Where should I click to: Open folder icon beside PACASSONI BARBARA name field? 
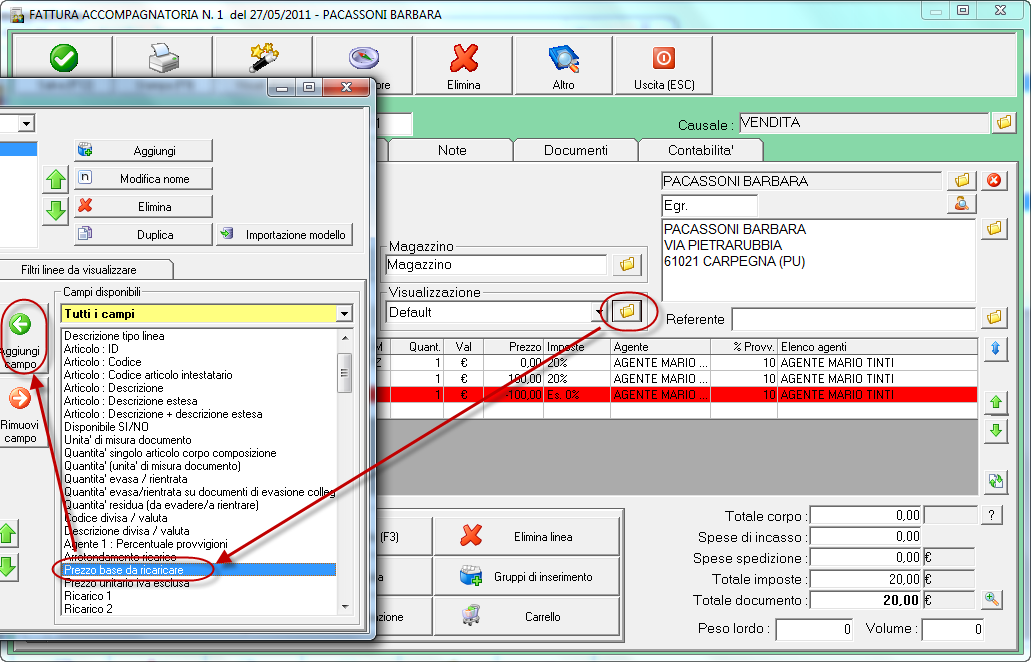click(962, 180)
